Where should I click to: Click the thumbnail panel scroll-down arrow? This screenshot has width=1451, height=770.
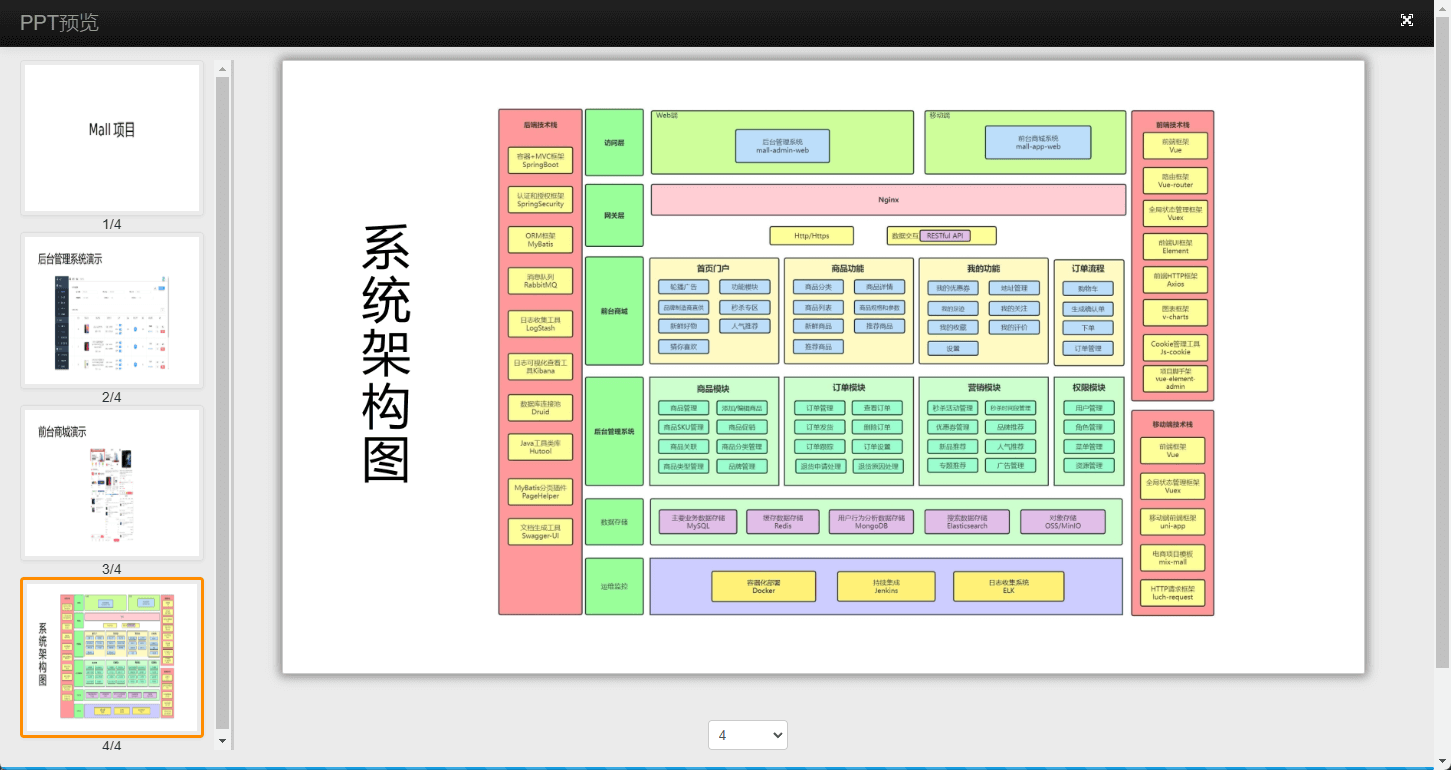[x=223, y=742]
